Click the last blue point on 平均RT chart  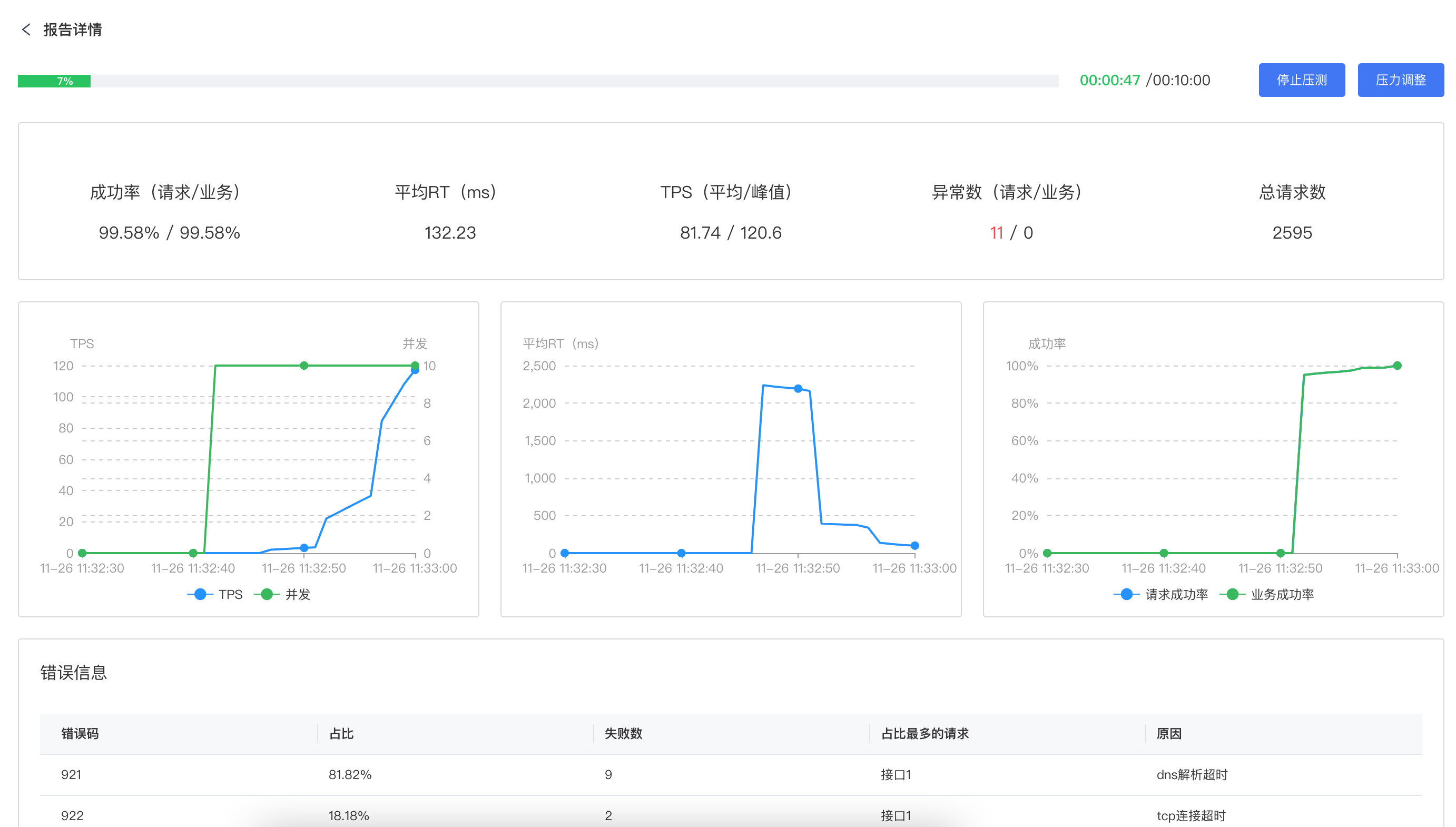point(914,546)
